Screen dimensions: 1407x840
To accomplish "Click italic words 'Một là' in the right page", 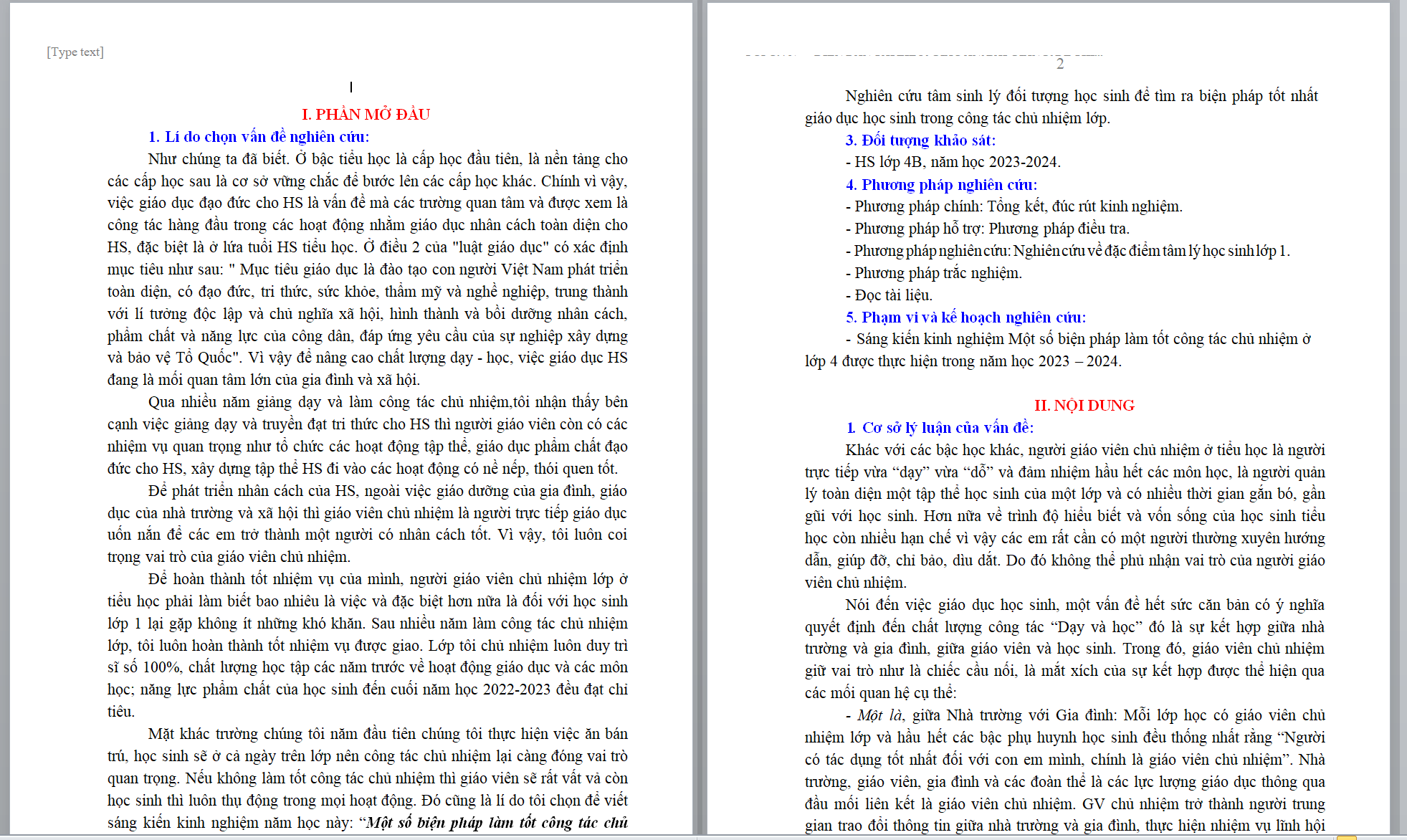I will [881, 715].
